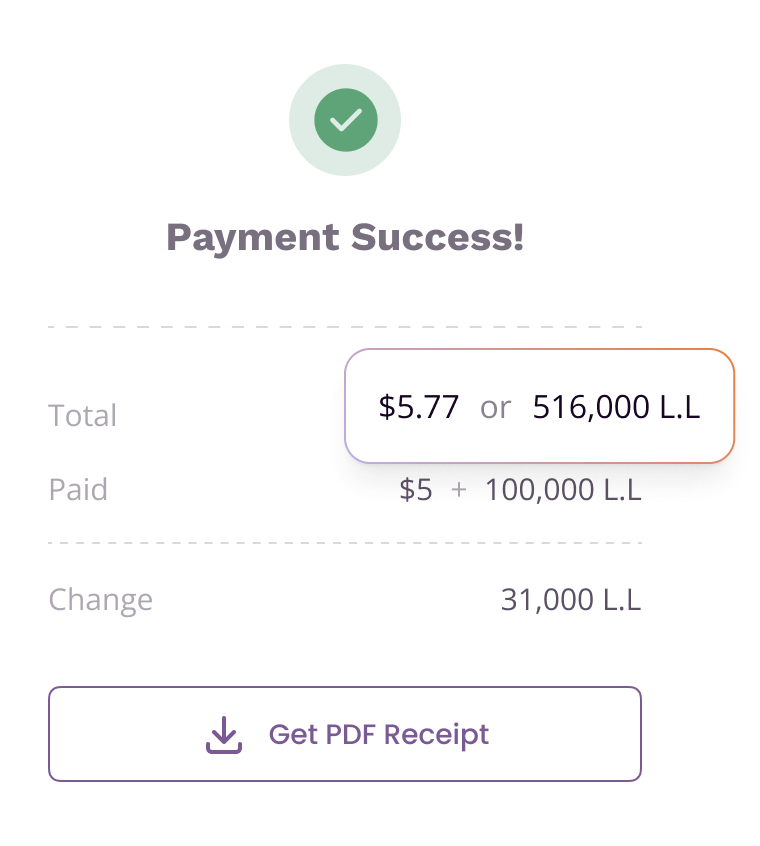Click the "or" text in total box

[x=495, y=407]
